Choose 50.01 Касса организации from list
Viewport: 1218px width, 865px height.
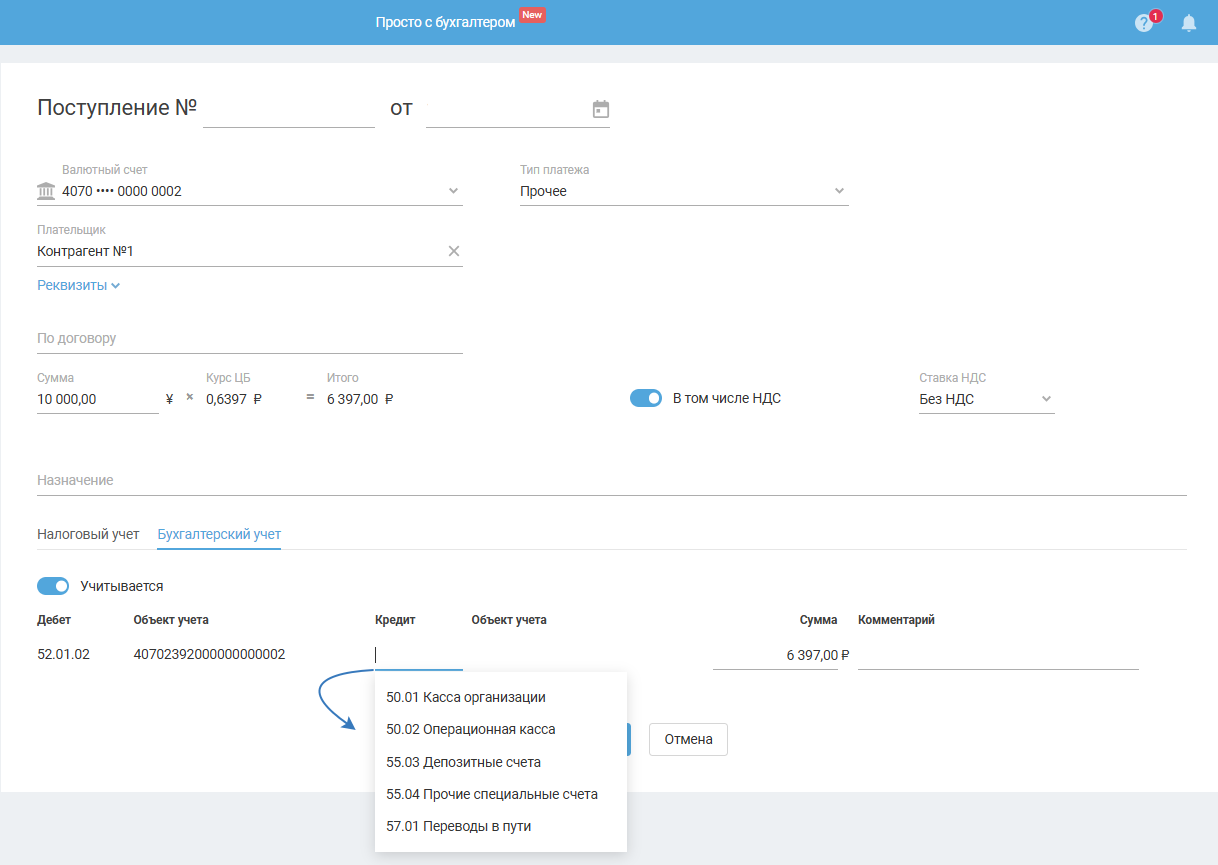[x=466, y=697]
